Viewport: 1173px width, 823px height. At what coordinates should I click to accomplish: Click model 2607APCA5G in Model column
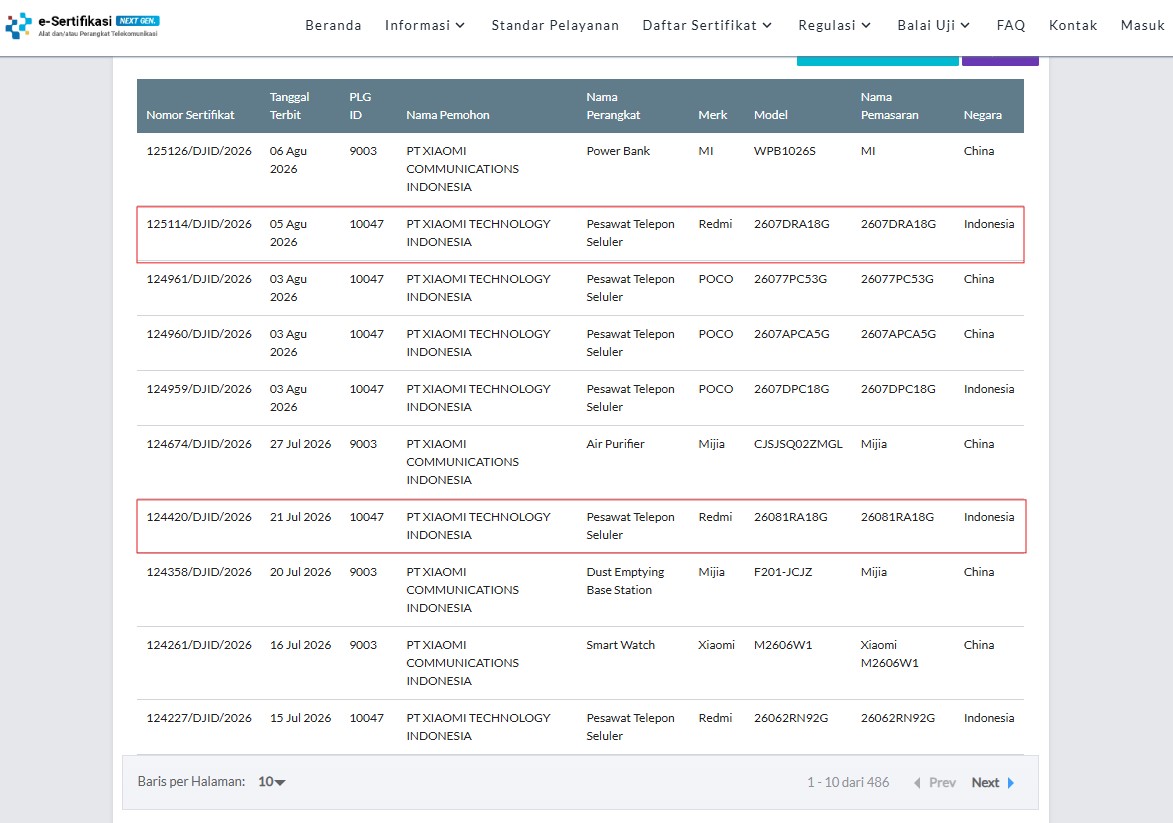[x=791, y=334]
